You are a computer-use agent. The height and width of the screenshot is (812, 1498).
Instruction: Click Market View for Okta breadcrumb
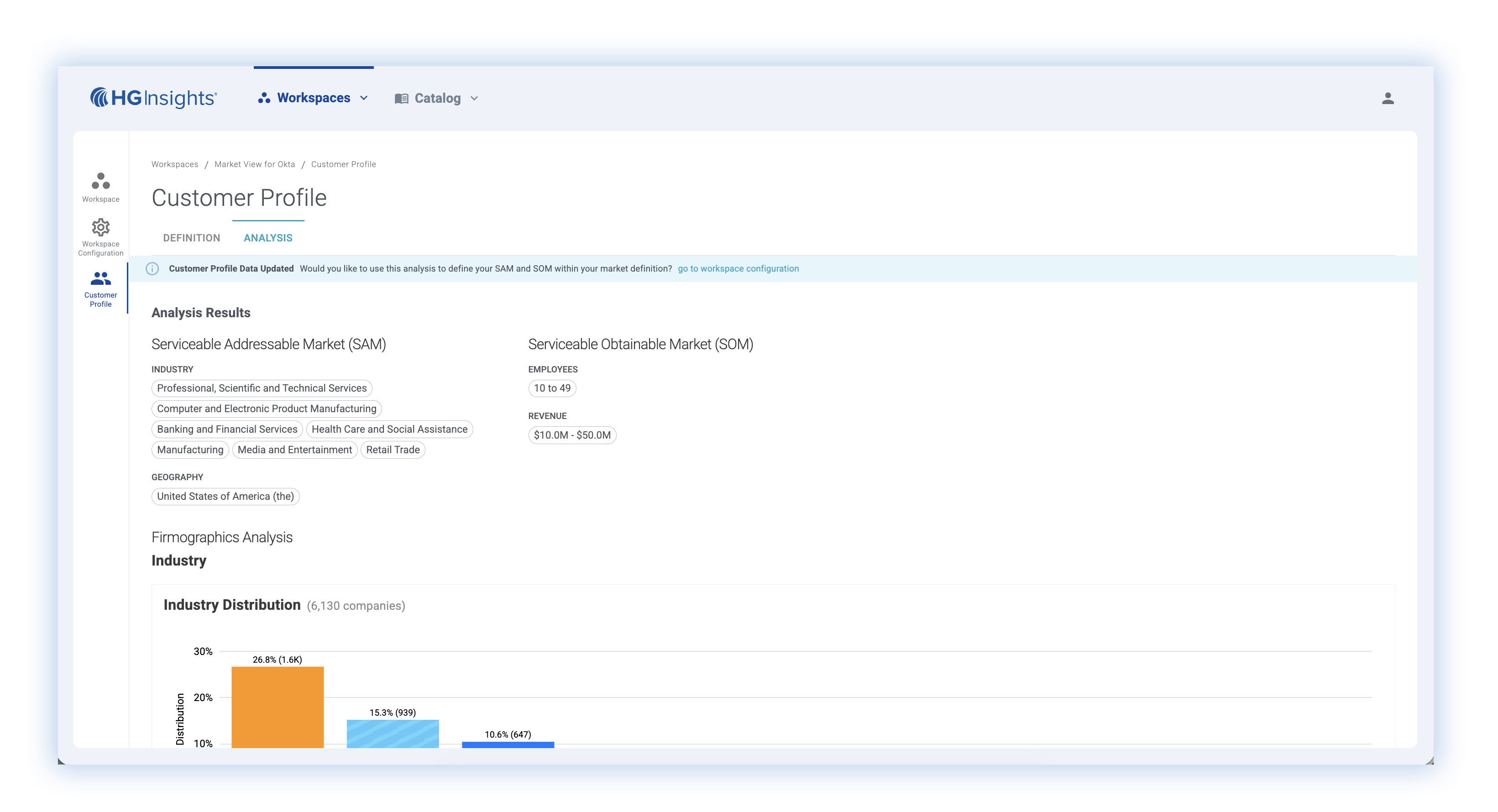pos(255,164)
